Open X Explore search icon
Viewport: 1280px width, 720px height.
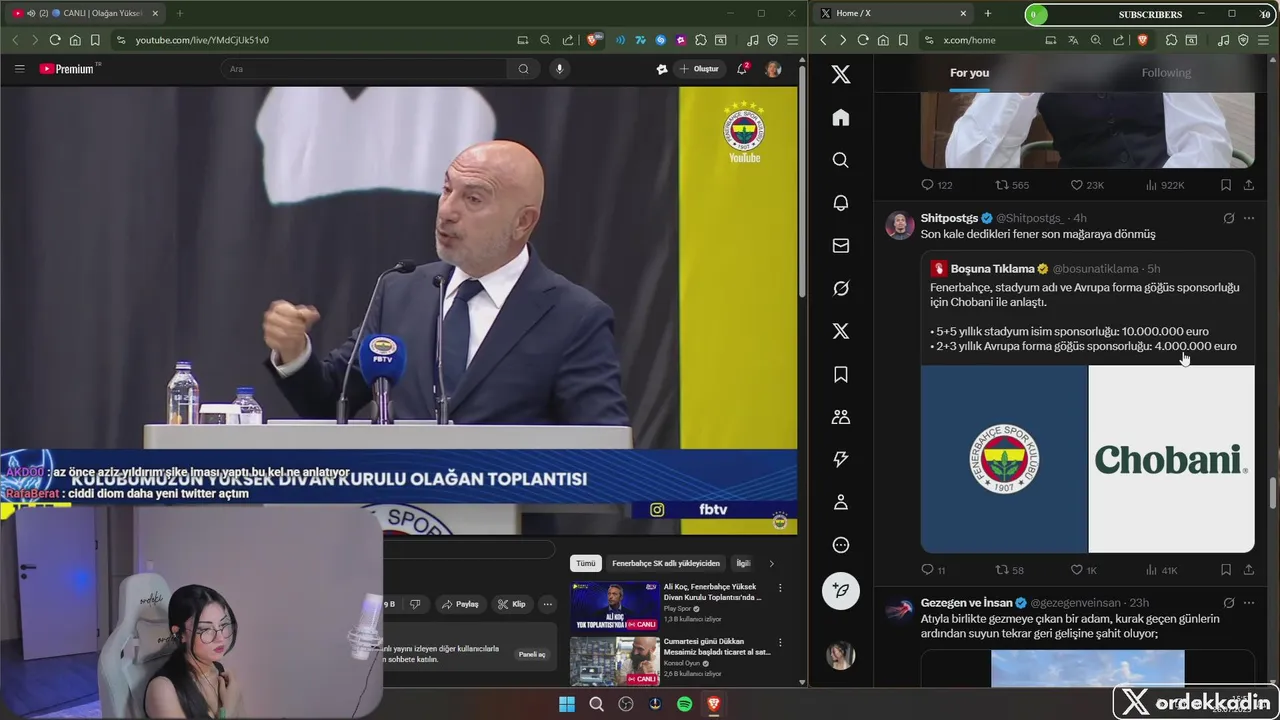tap(841, 160)
